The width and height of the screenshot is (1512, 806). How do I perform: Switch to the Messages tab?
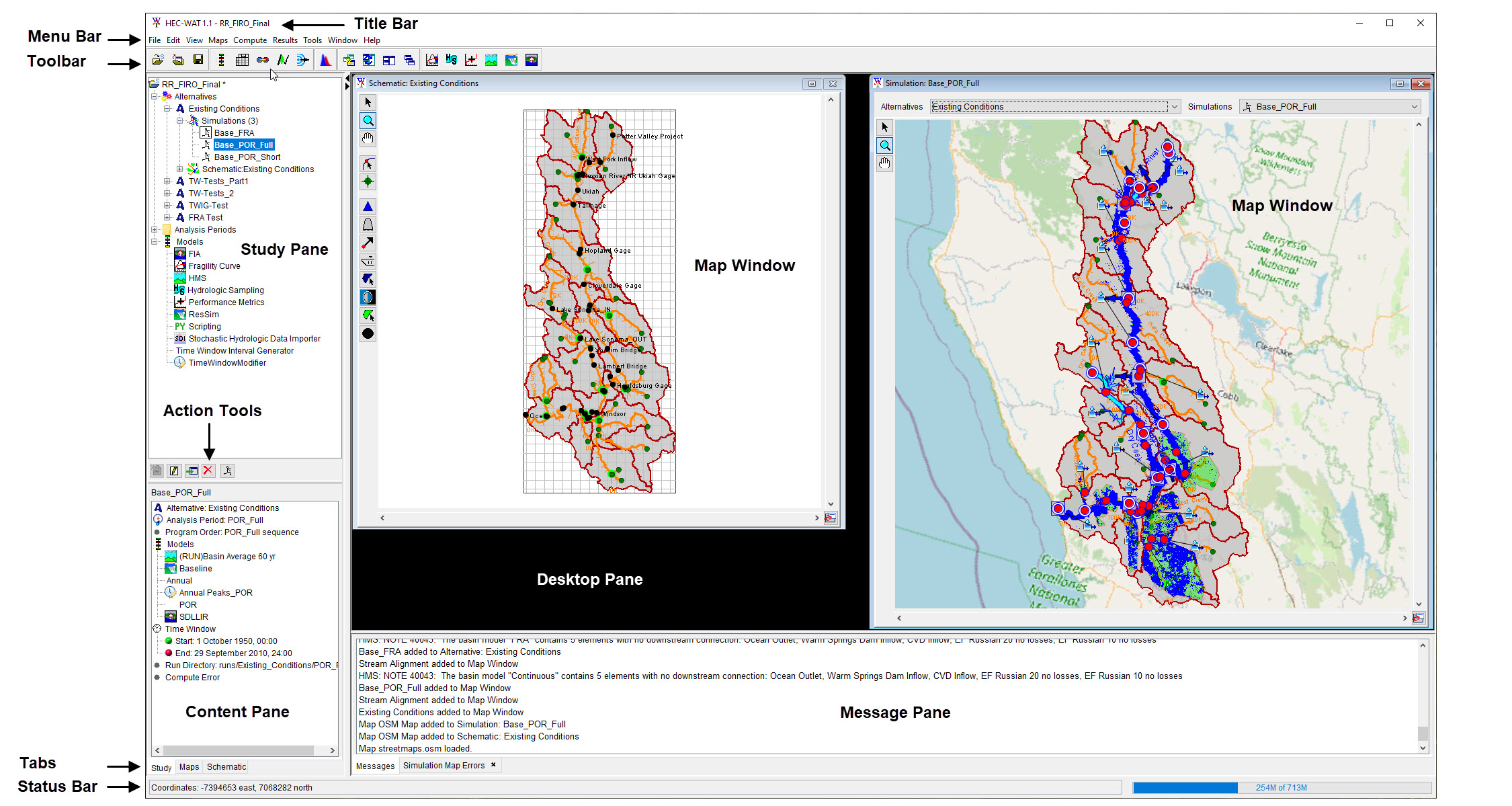tap(375, 766)
